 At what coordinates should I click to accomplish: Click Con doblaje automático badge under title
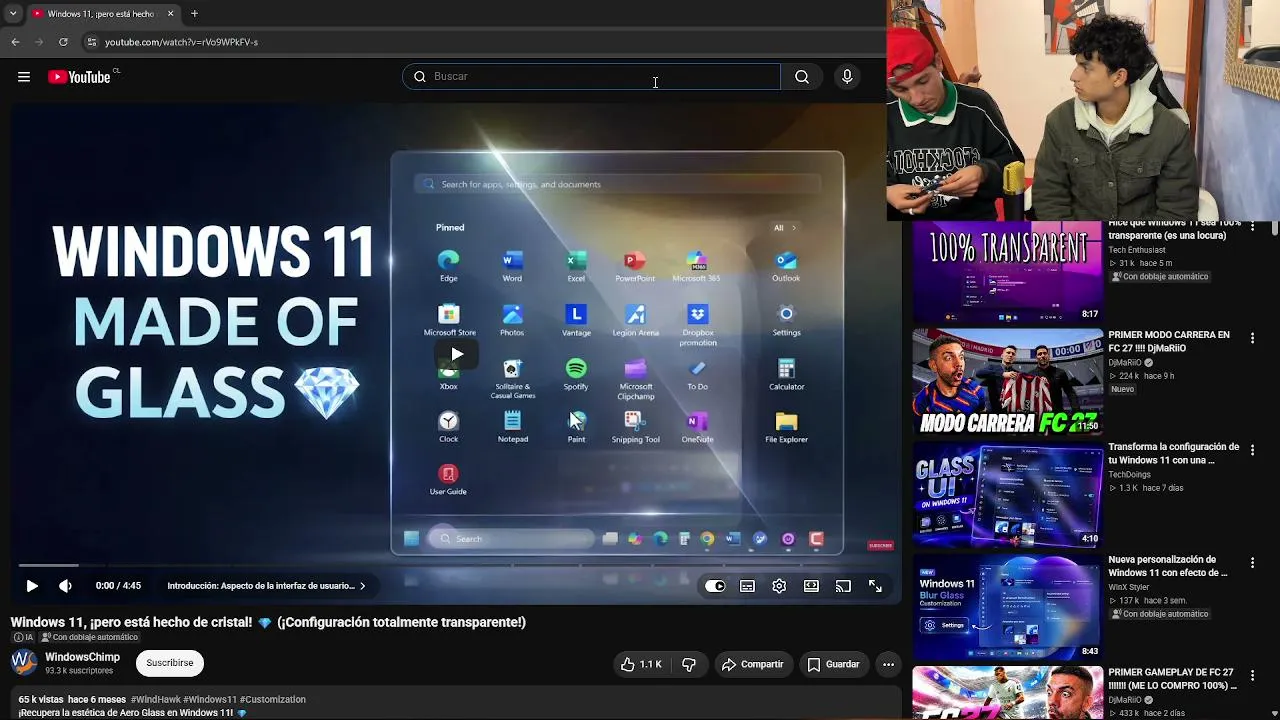pos(89,637)
